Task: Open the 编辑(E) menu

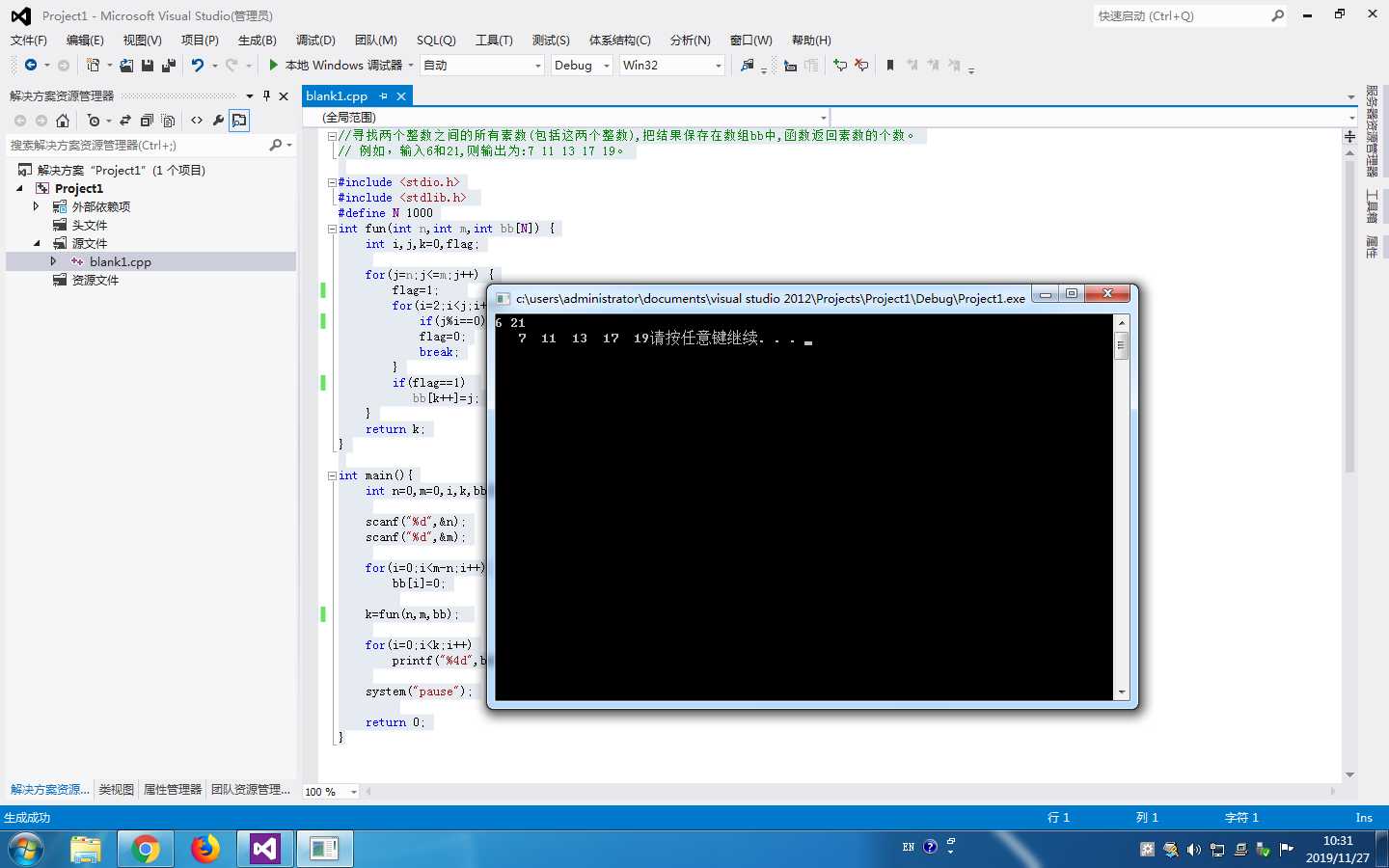Action: click(x=85, y=40)
